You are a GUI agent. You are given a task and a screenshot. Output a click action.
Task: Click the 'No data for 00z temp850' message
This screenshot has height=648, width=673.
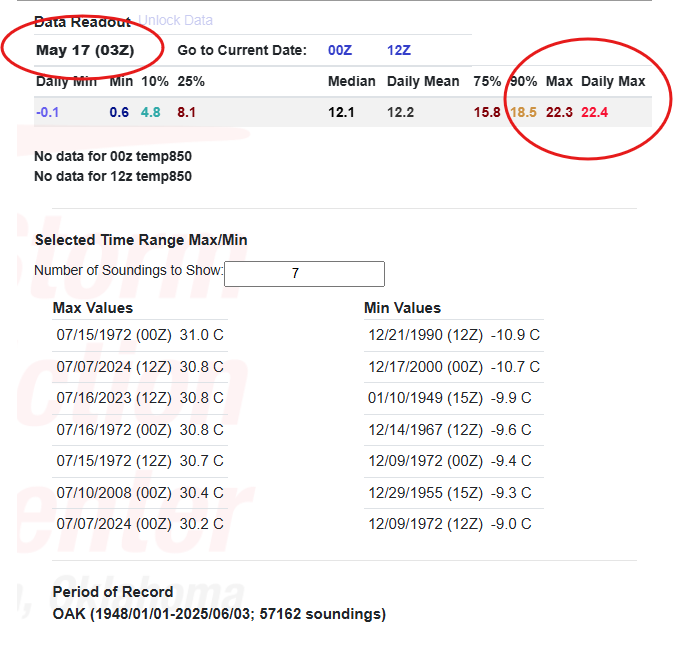pyautogui.click(x=113, y=156)
